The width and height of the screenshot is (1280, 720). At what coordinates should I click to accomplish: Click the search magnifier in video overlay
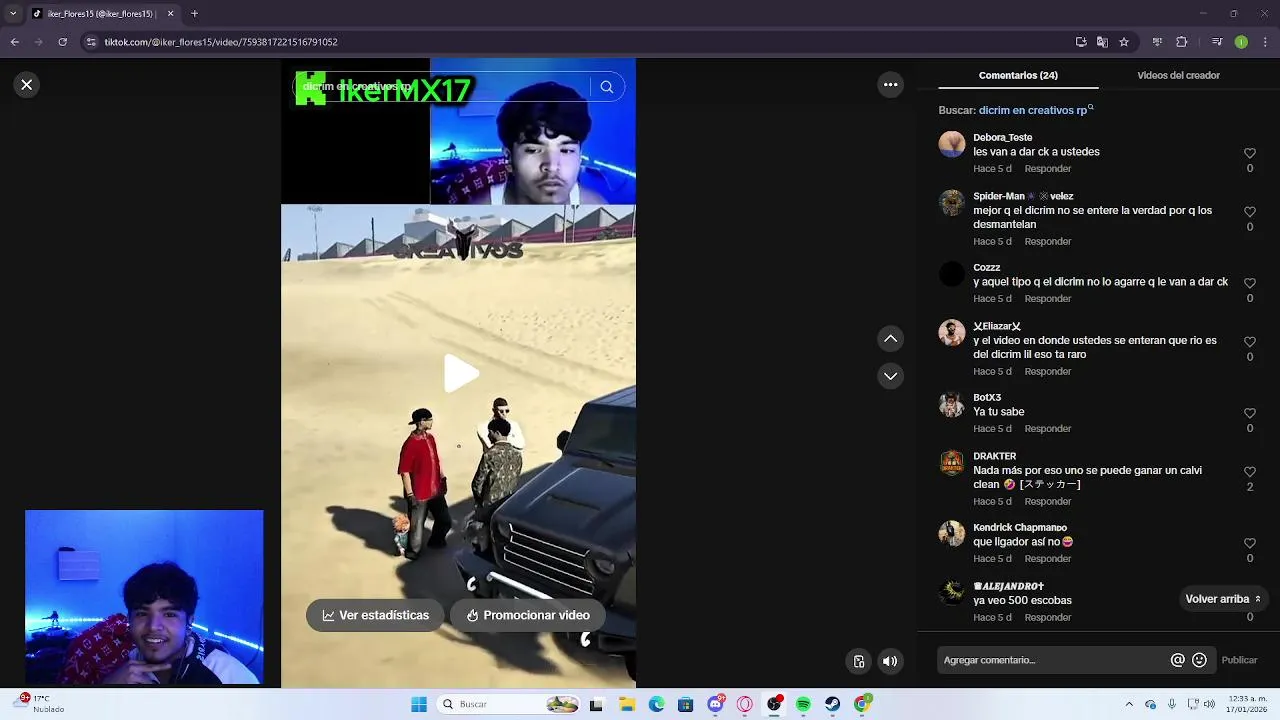[607, 87]
